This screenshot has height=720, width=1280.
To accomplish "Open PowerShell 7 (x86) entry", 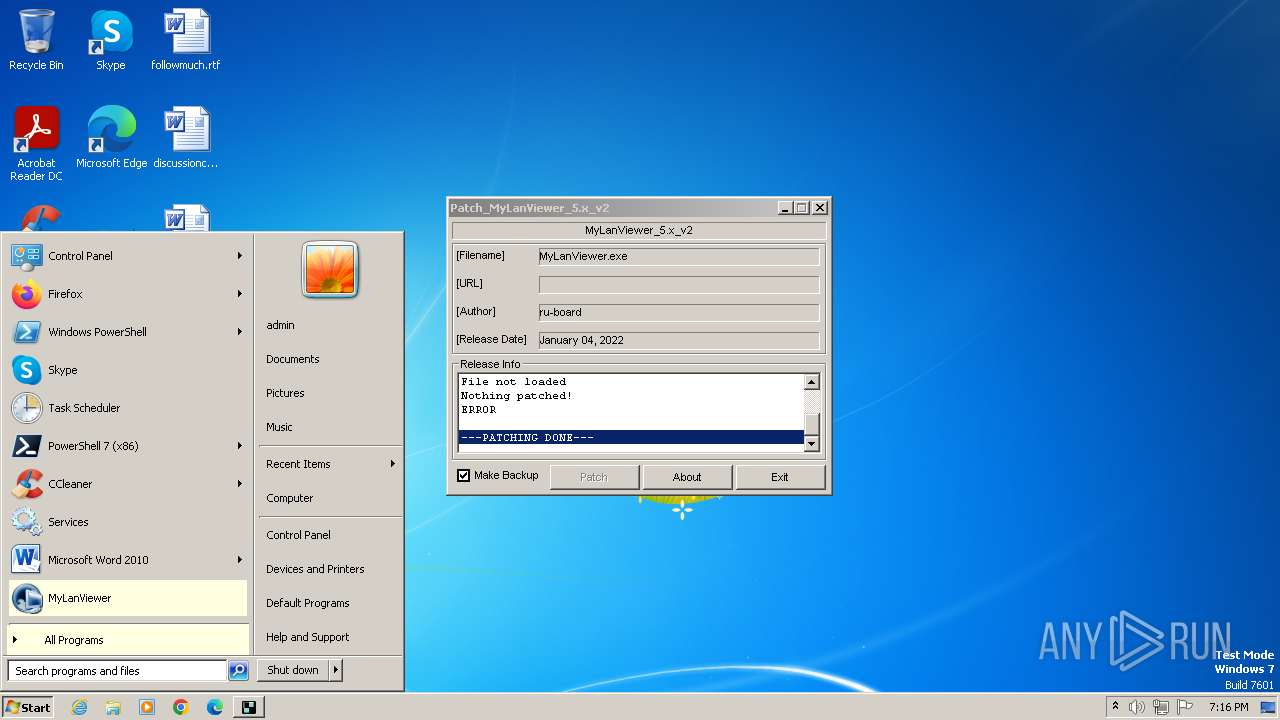I will point(128,446).
